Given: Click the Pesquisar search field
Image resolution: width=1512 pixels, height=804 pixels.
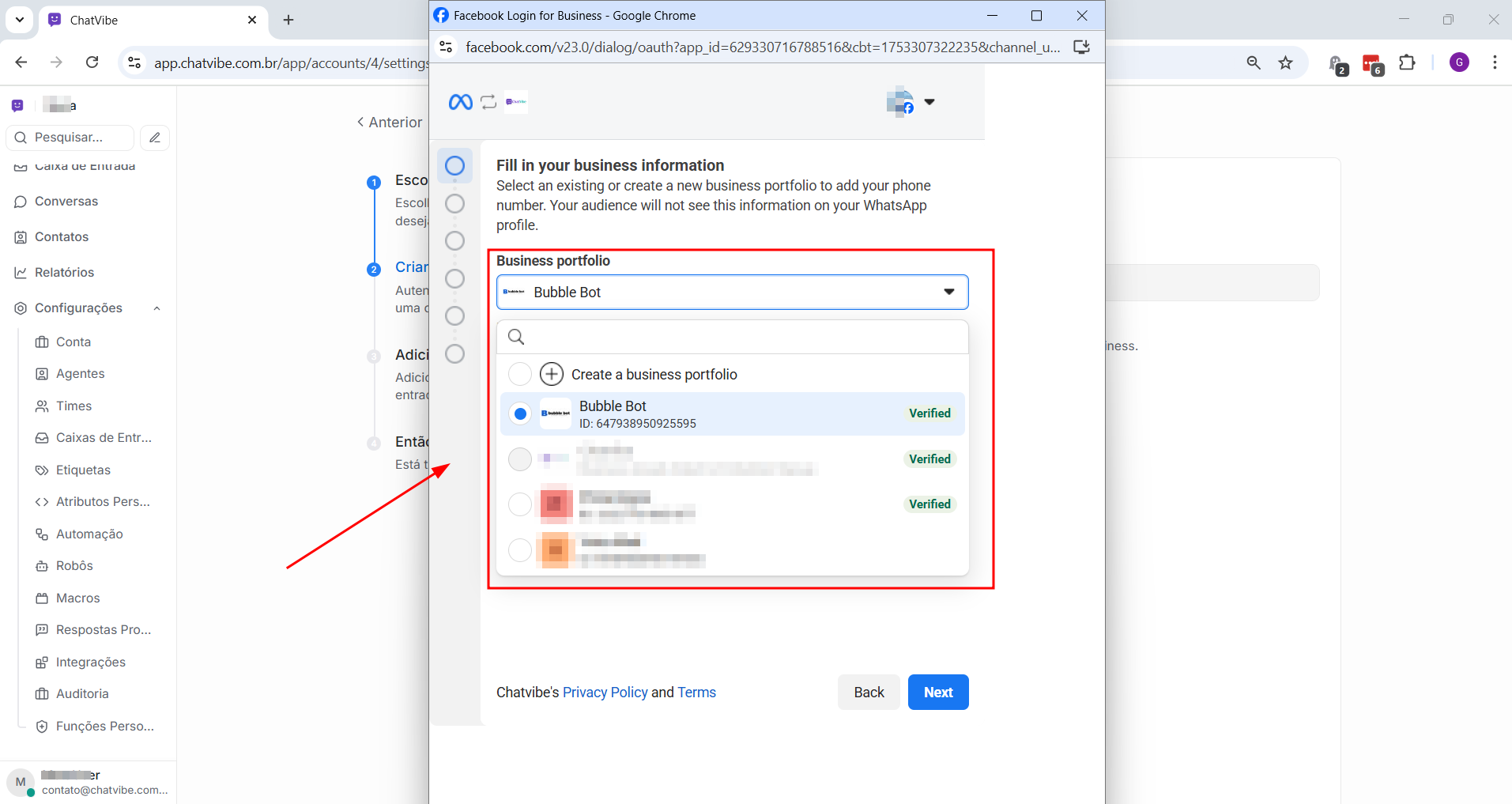Looking at the screenshot, I should tap(70, 138).
